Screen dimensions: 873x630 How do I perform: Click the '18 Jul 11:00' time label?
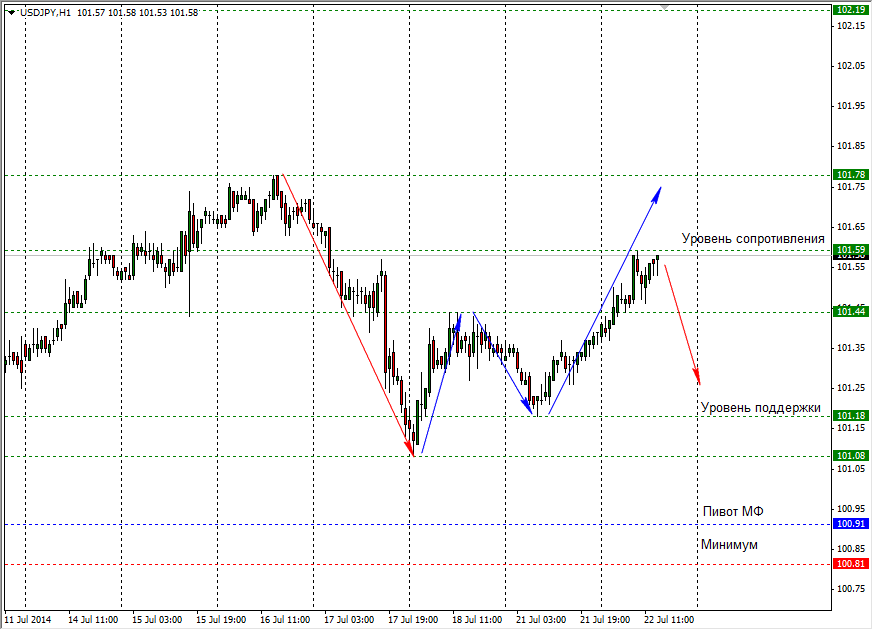(x=477, y=619)
